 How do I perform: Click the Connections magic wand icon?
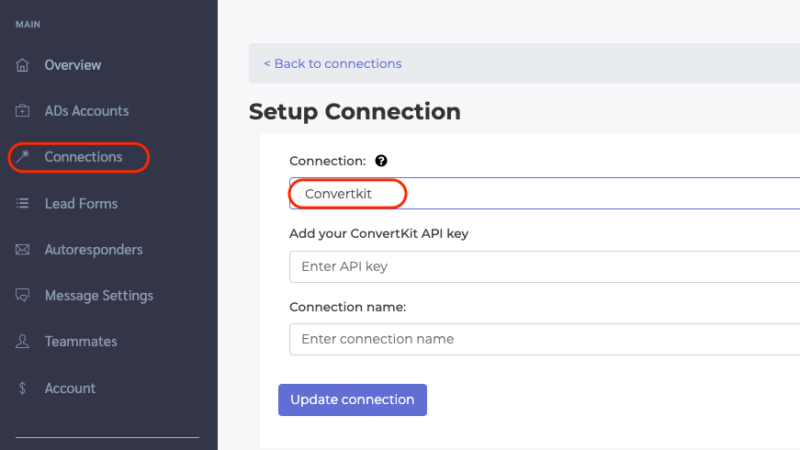(x=22, y=156)
